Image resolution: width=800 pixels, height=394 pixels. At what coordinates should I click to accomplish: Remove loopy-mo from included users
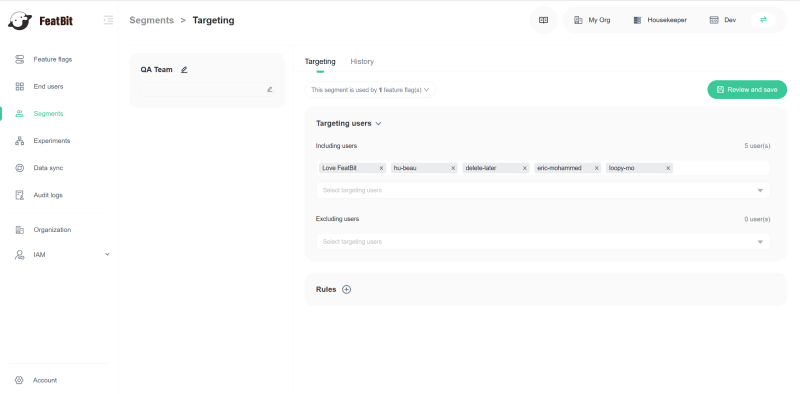click(668, 168)
